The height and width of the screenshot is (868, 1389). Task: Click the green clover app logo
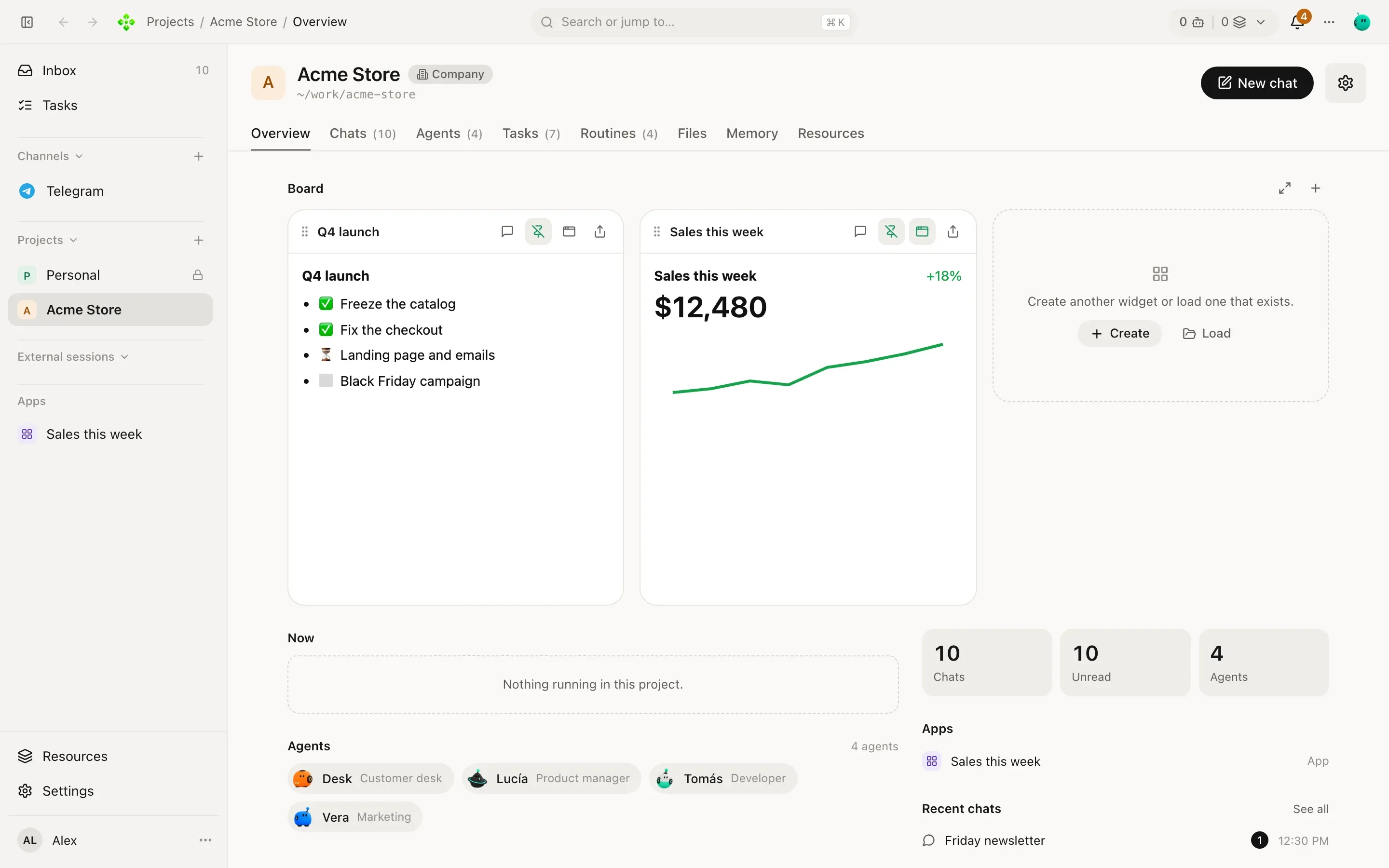[126, 22]
